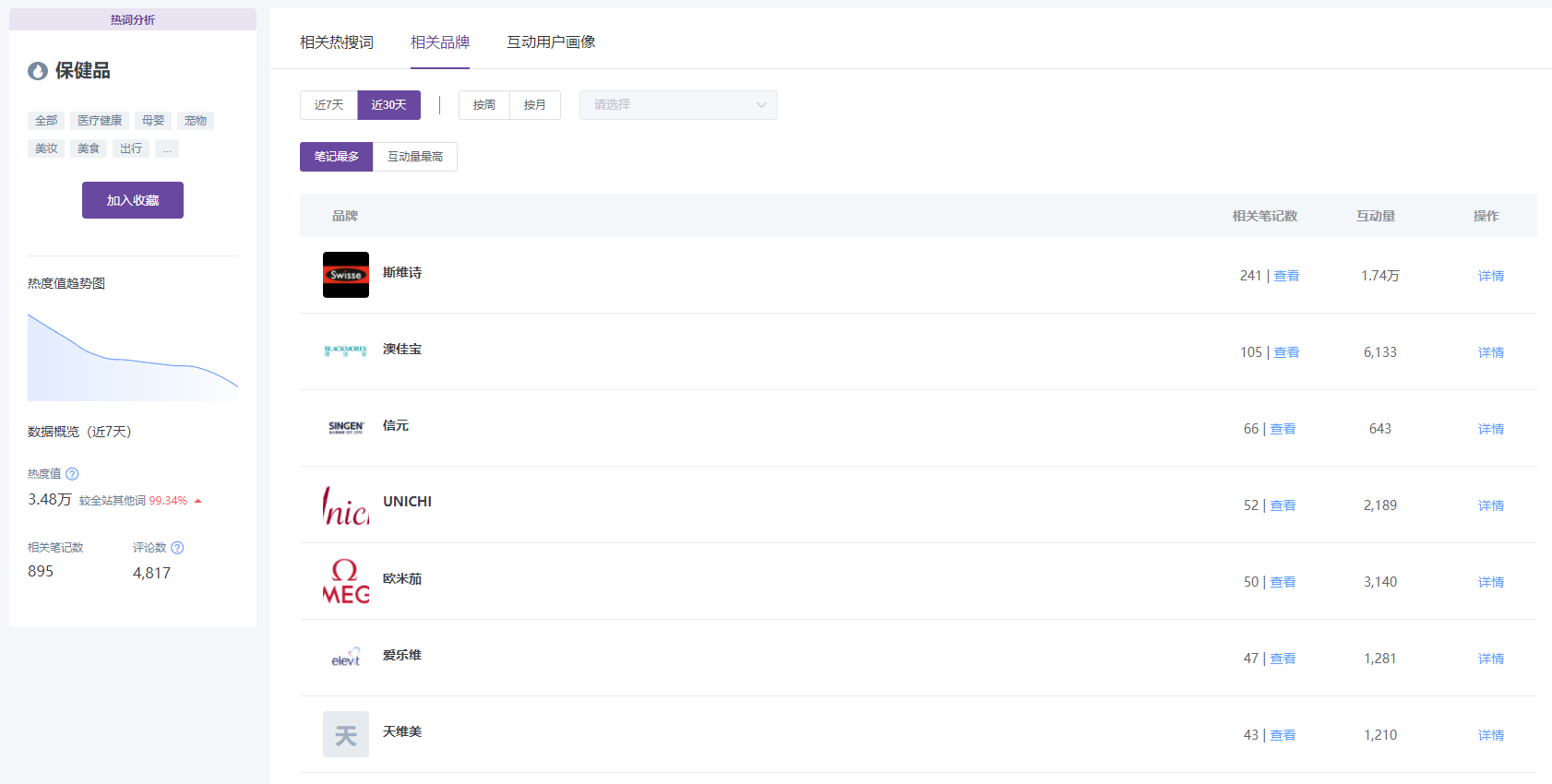
Task: Click the elevit 爱乐维 logo
Action: click(346, 658)
